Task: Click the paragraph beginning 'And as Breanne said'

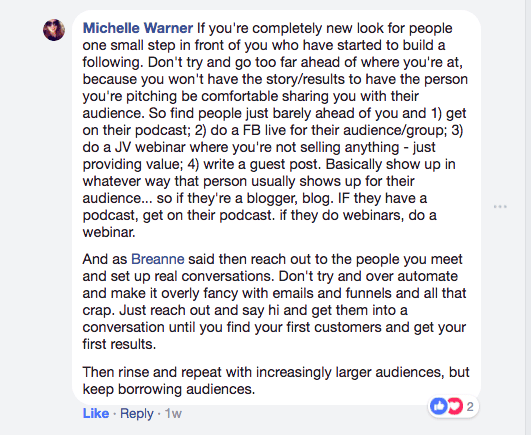Action: (x=276, y=302)
